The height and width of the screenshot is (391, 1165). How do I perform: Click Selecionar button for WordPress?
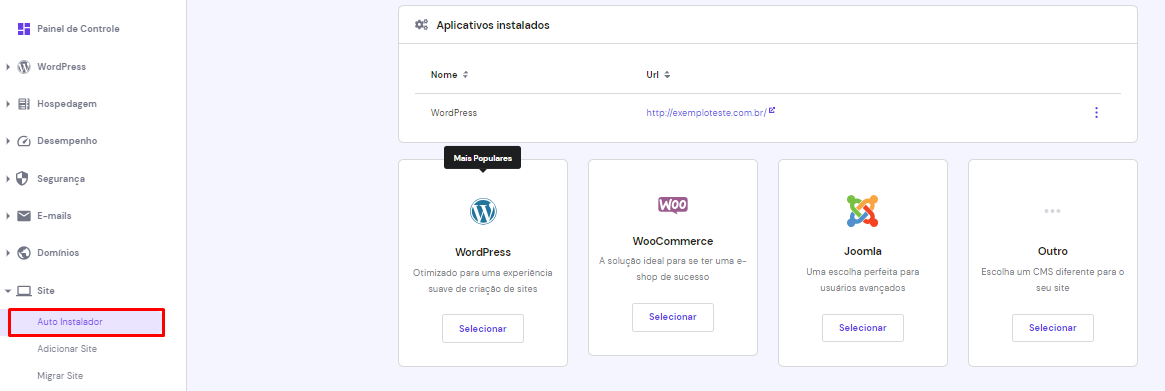coord(483,329)
